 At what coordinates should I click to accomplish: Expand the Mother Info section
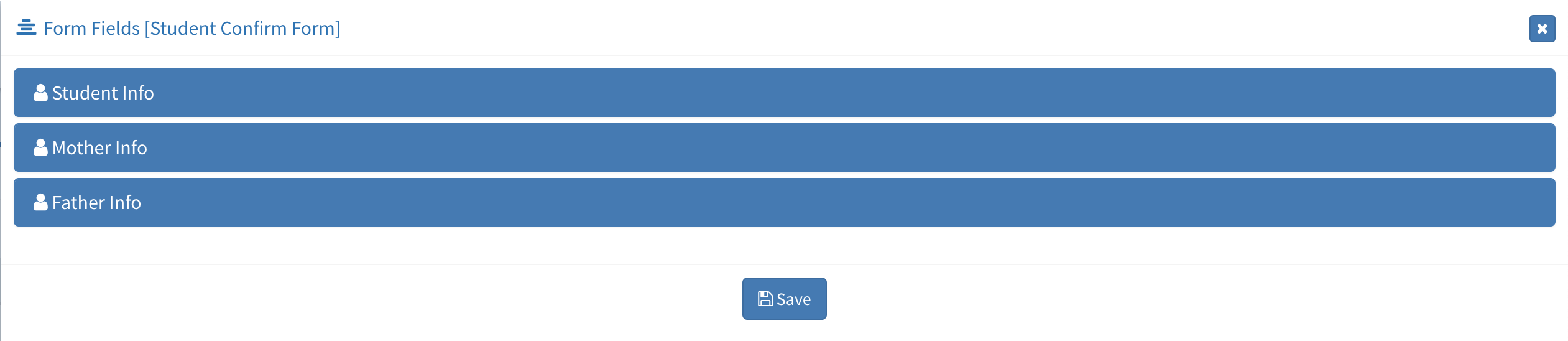tap(785, 147)
